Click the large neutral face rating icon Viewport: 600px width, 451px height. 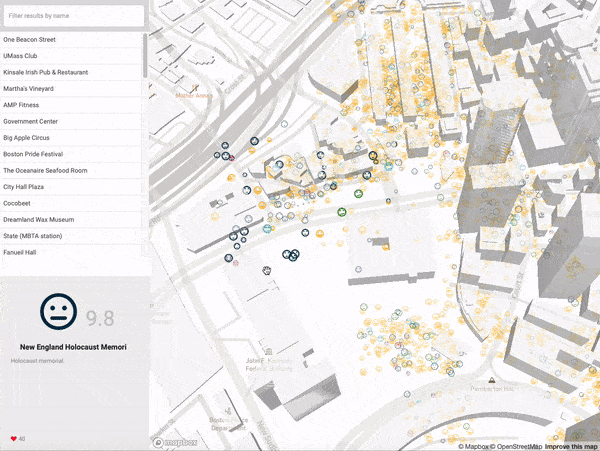coord(59,312)
